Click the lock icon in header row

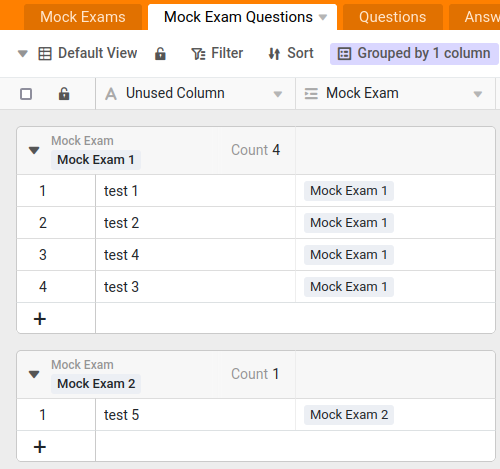64,94
